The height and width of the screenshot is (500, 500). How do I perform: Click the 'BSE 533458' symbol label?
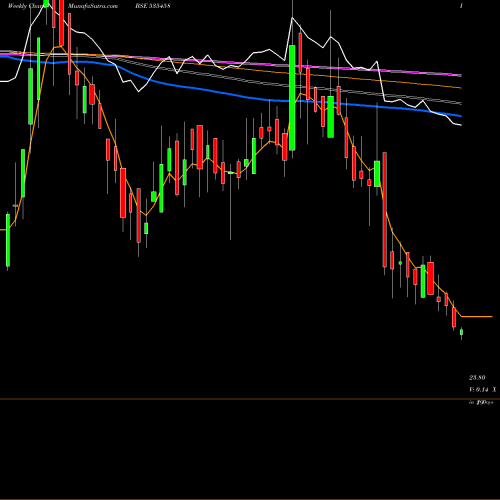pos(153,6)
